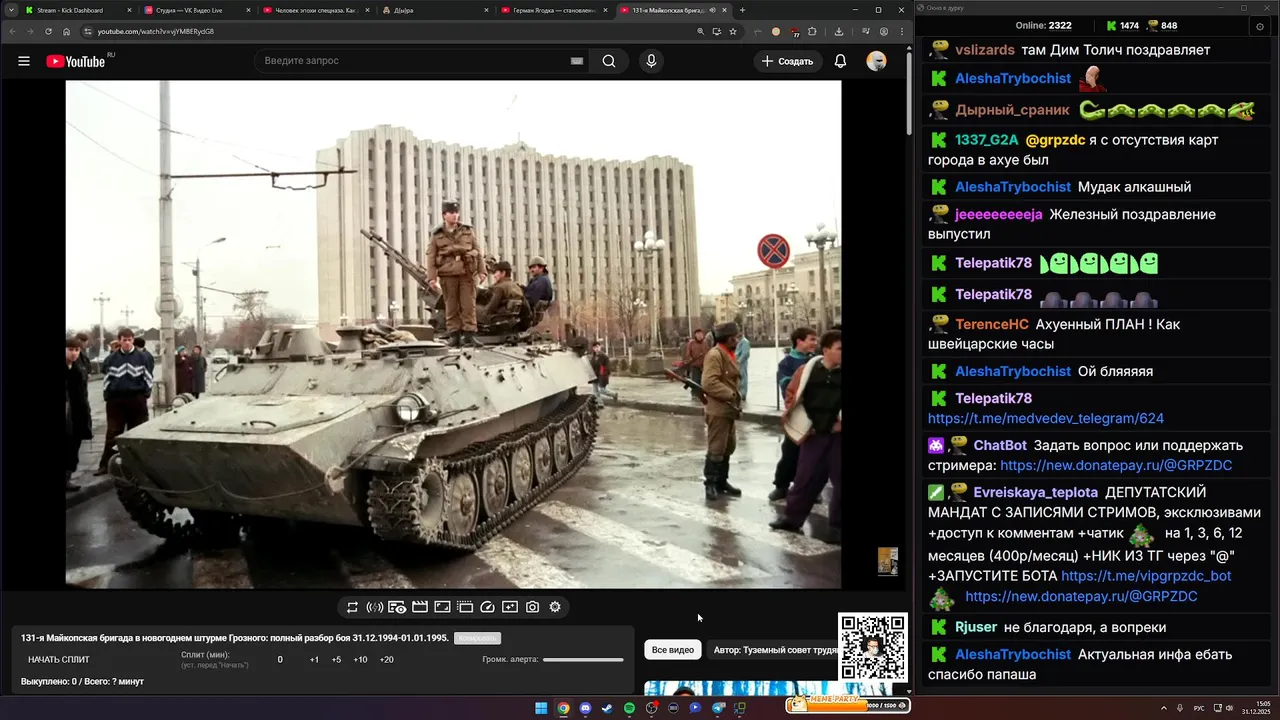Click the Копировать button beside video title
Viewport: 1280px width, 720px height.
(x=477, y=638)
